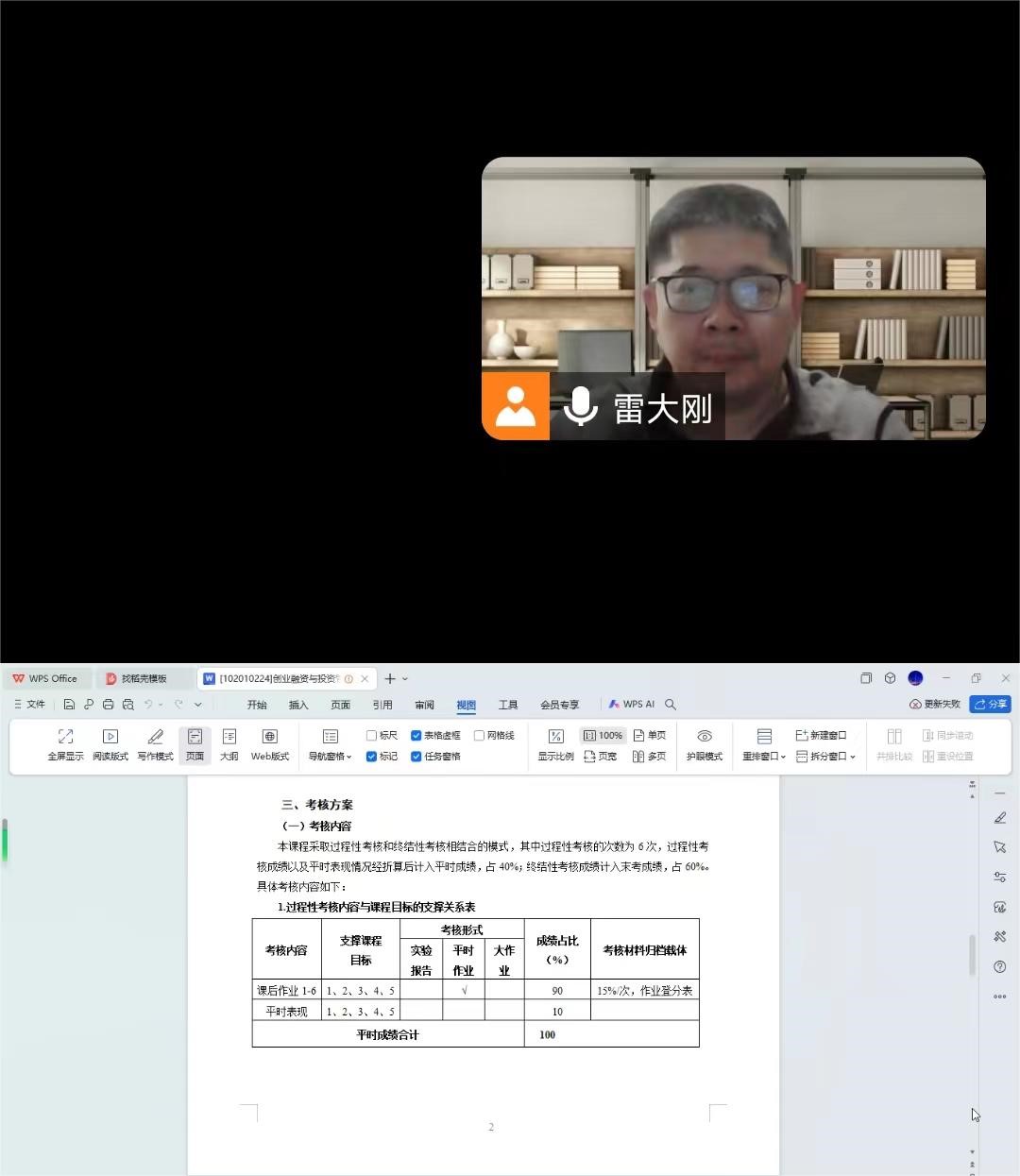Image resolution: width=1020 pixels, height=1176 pixels.
Task: Enable 护眼模式 eye protection mode
Action: pyautogui.click(x=704, y=737)
